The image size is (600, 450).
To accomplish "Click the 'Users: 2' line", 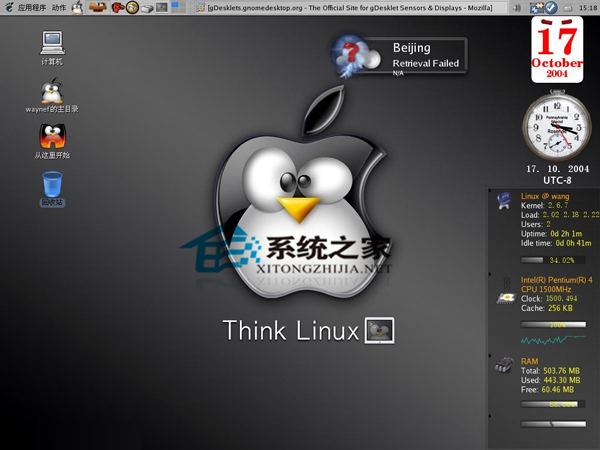I will [x=535, y=224].
